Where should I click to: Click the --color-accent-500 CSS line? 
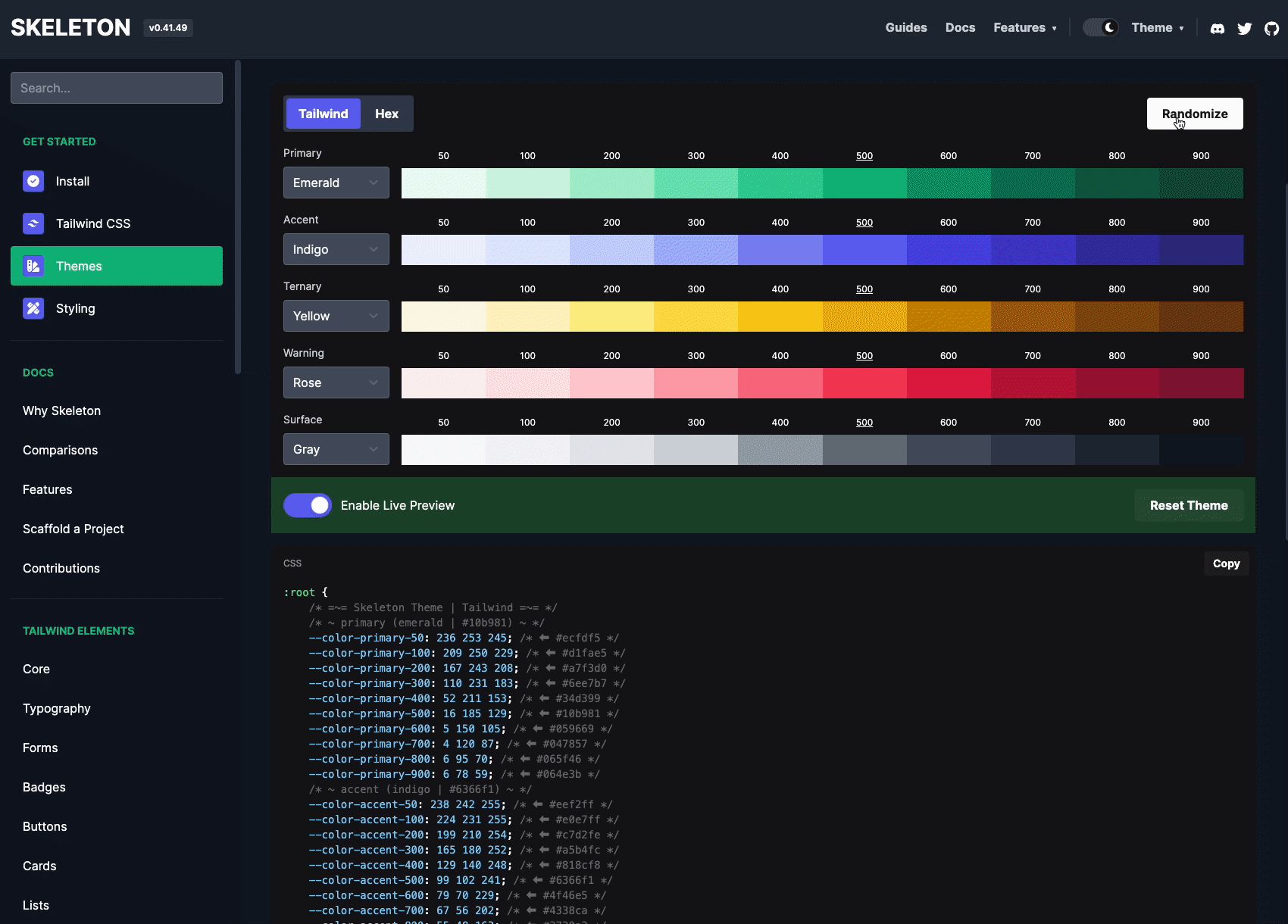click(461, 880)
